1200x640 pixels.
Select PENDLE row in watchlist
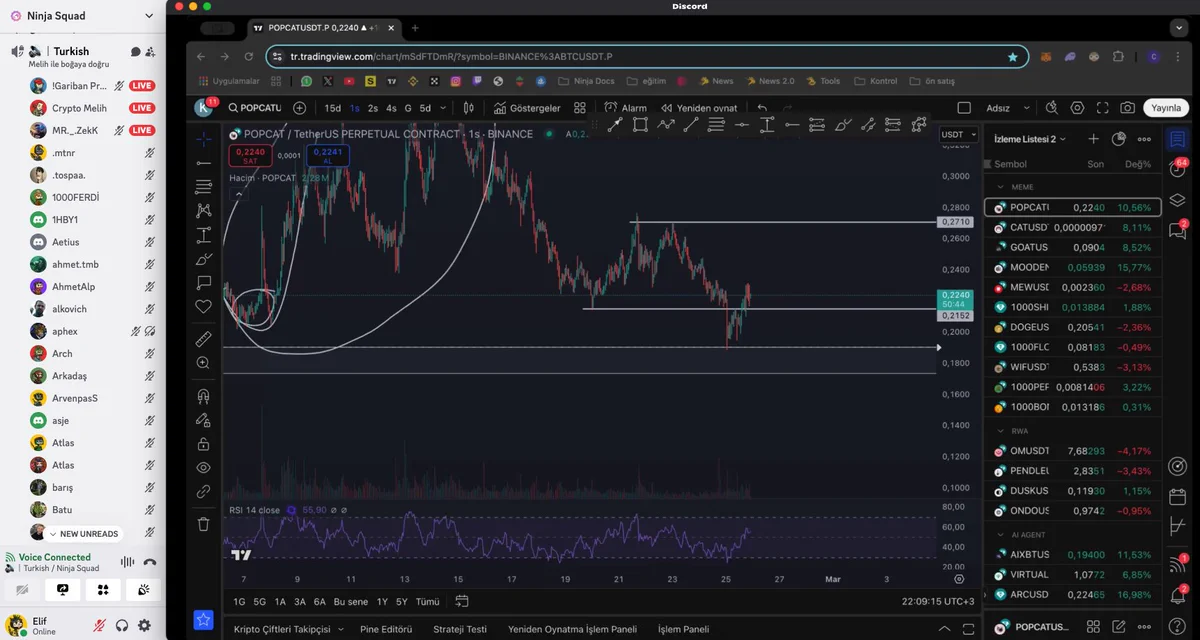[x=1073, y=471]
